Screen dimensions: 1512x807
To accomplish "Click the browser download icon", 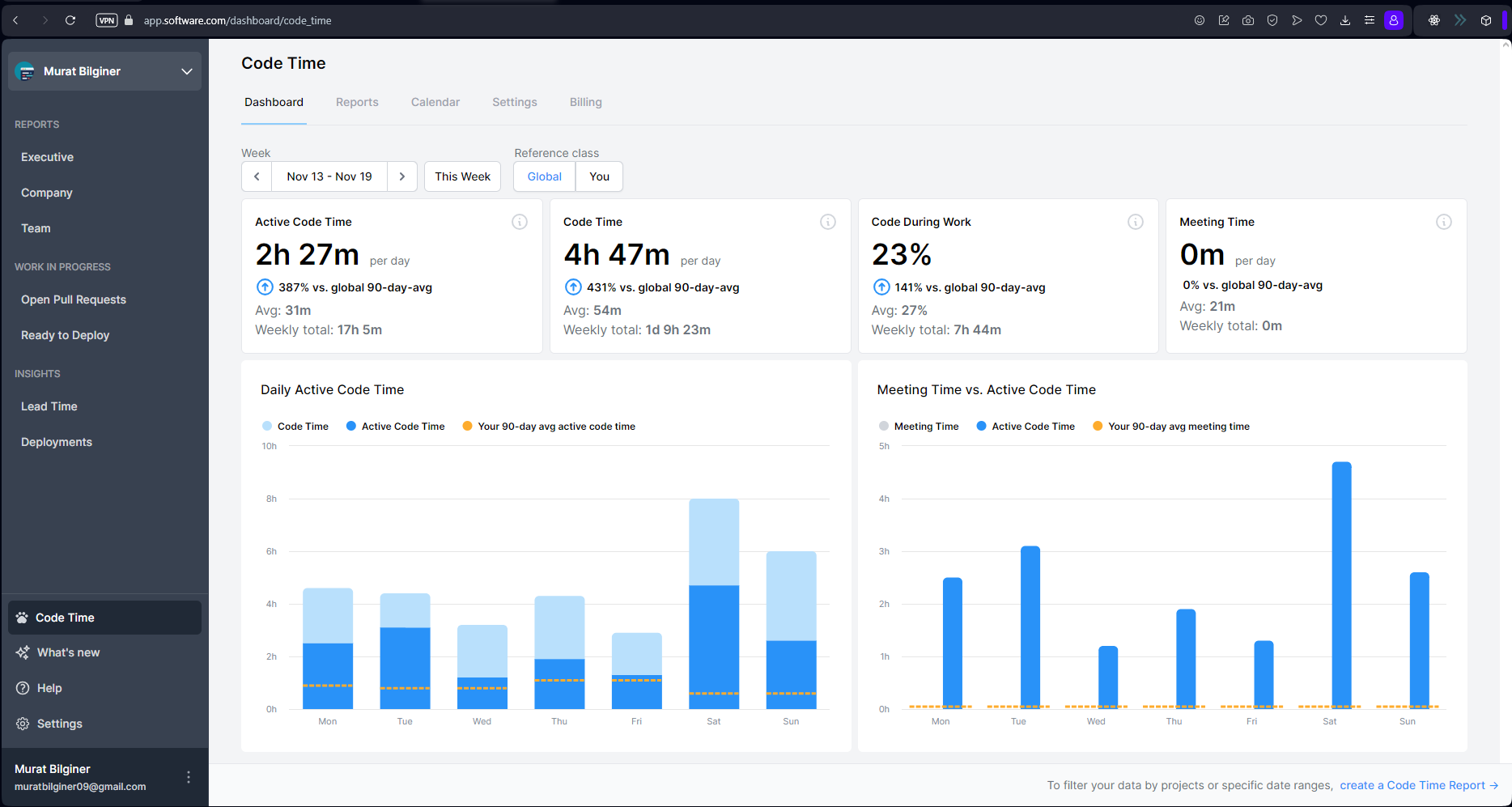I will [1345, 20].
